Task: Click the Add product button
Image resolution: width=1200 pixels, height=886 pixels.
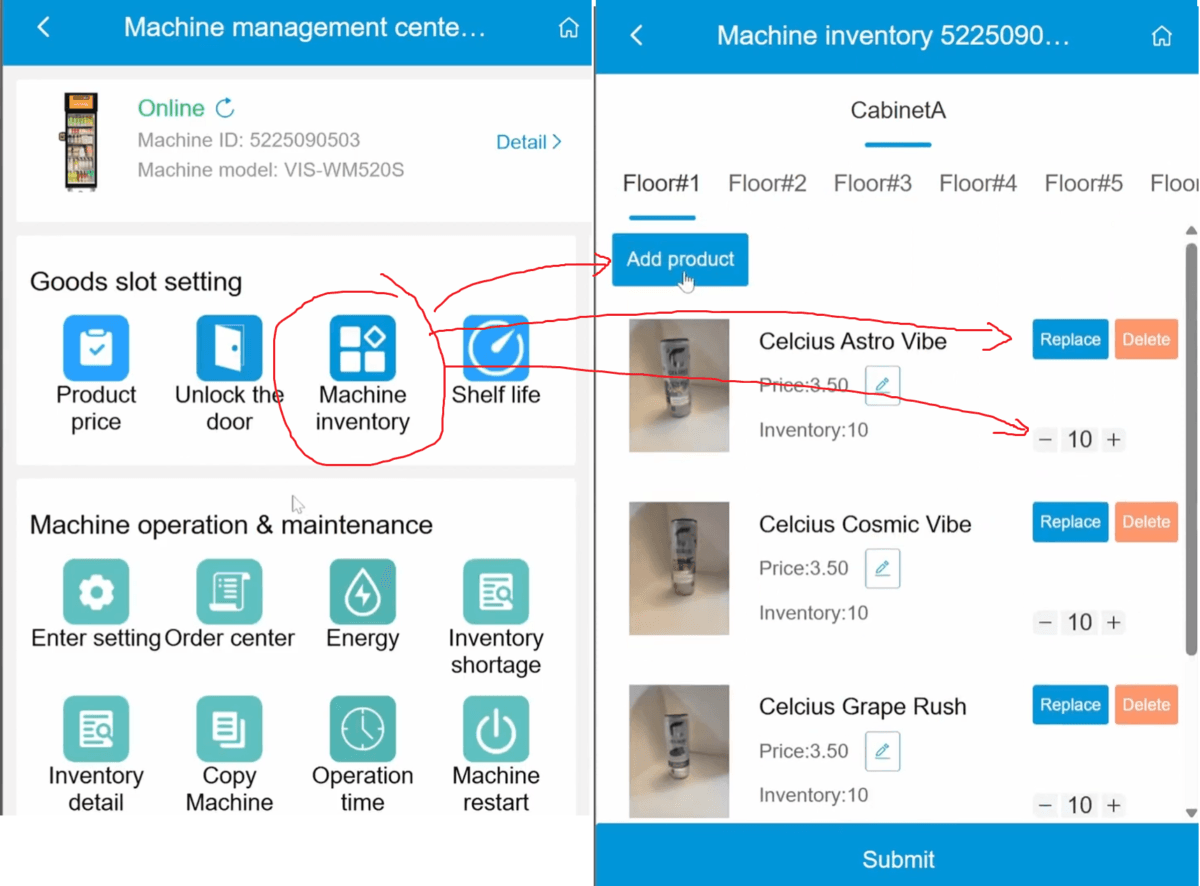Action: click(680, 259)
